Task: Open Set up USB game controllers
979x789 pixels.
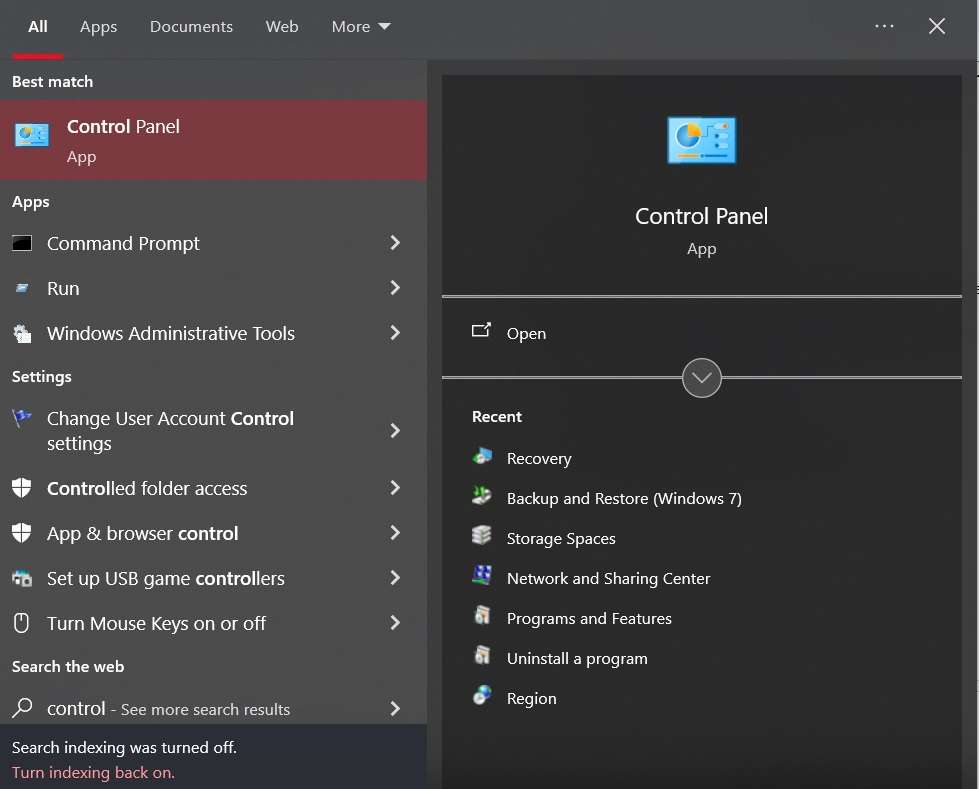Action: pyautogui.click(x=213, y=577)
